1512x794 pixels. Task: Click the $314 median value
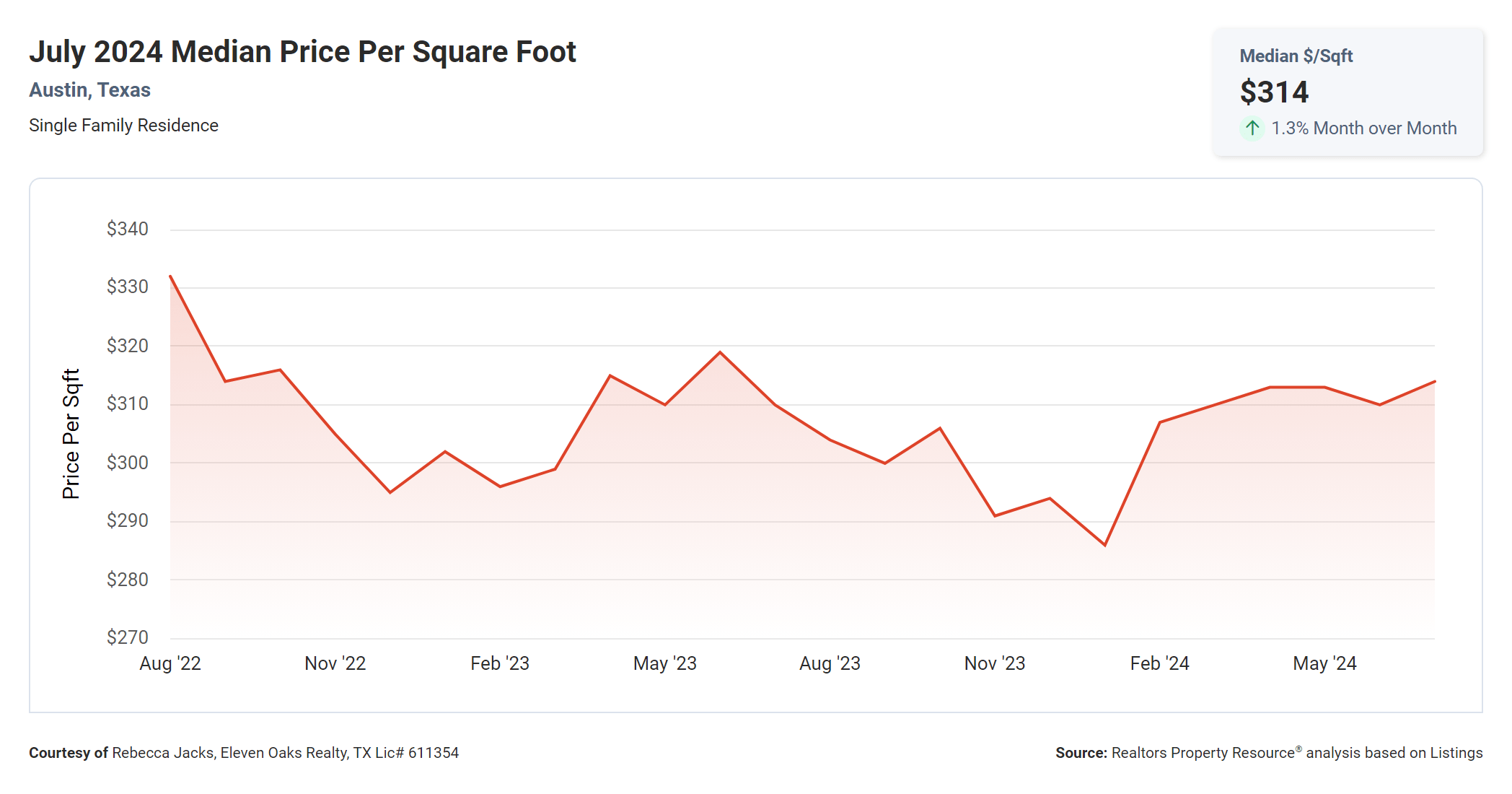point(1274,92)
